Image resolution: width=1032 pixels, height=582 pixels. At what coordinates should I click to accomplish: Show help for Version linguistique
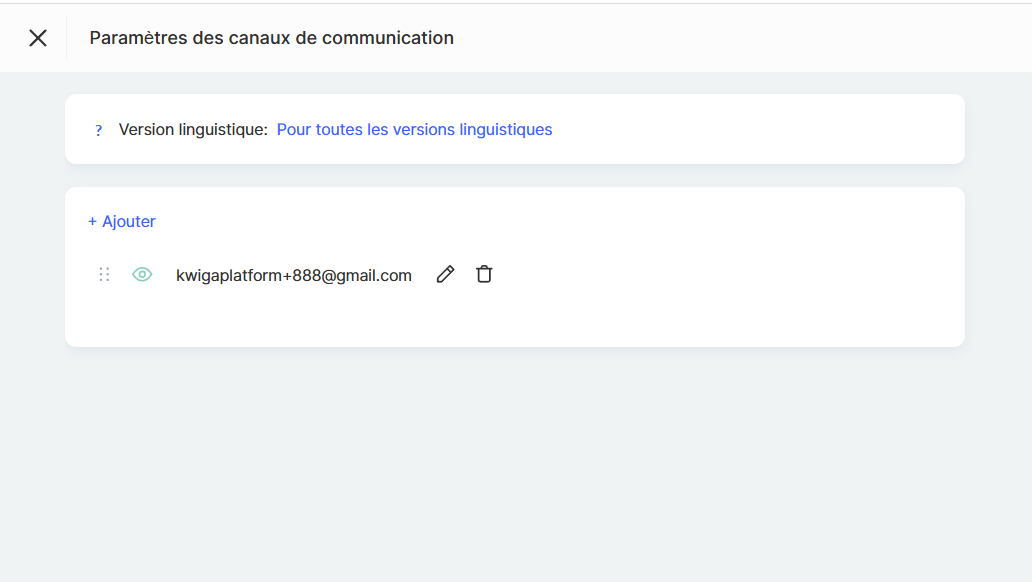pyautogui.click(x=98, y=130)
